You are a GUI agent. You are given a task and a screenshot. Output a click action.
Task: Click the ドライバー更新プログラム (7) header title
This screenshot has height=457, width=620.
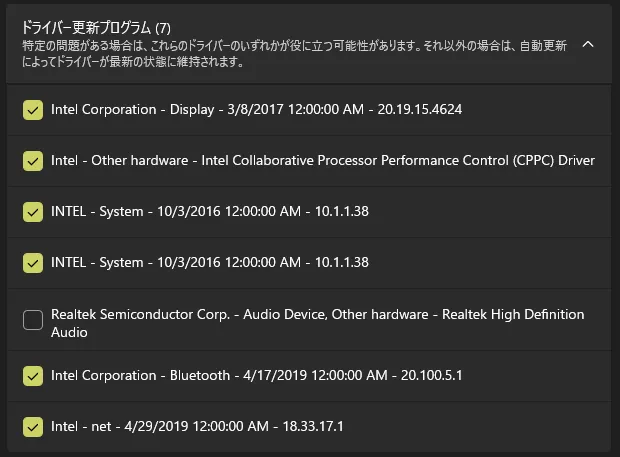click(95, 28)
